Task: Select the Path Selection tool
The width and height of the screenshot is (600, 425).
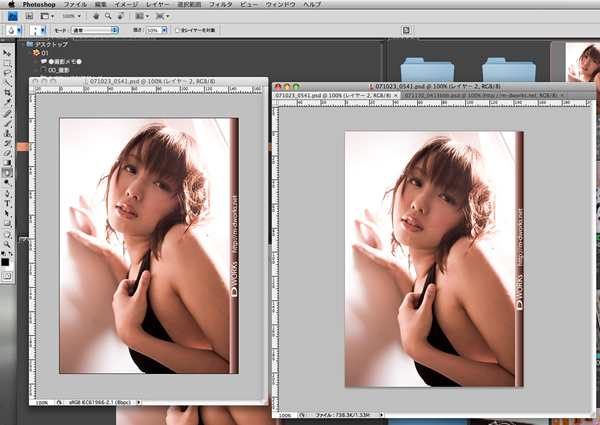Action: pyautogui.click(x=7, y=214)
